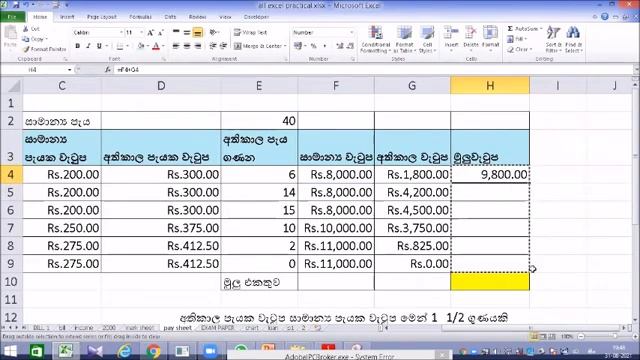Switch to the Developer tab

(x=256, y=17)
